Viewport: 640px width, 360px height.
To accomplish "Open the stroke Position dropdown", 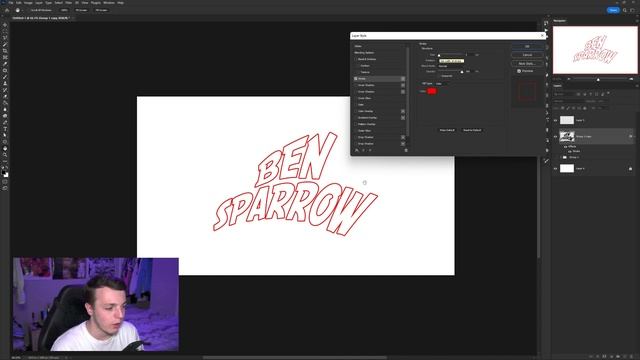I will pos(451,61).
